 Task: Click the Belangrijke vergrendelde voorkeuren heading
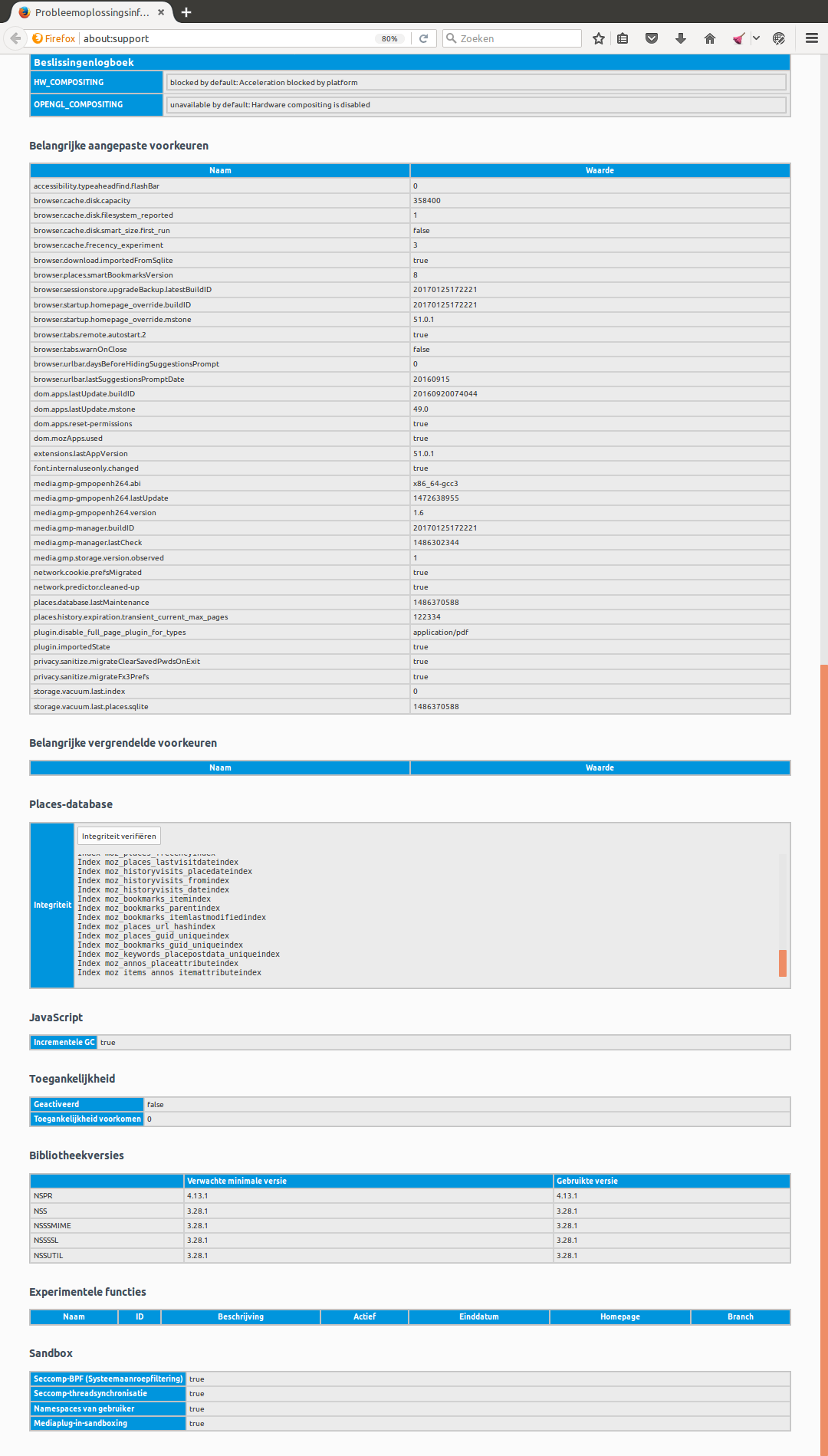click(x=123, y=743)
